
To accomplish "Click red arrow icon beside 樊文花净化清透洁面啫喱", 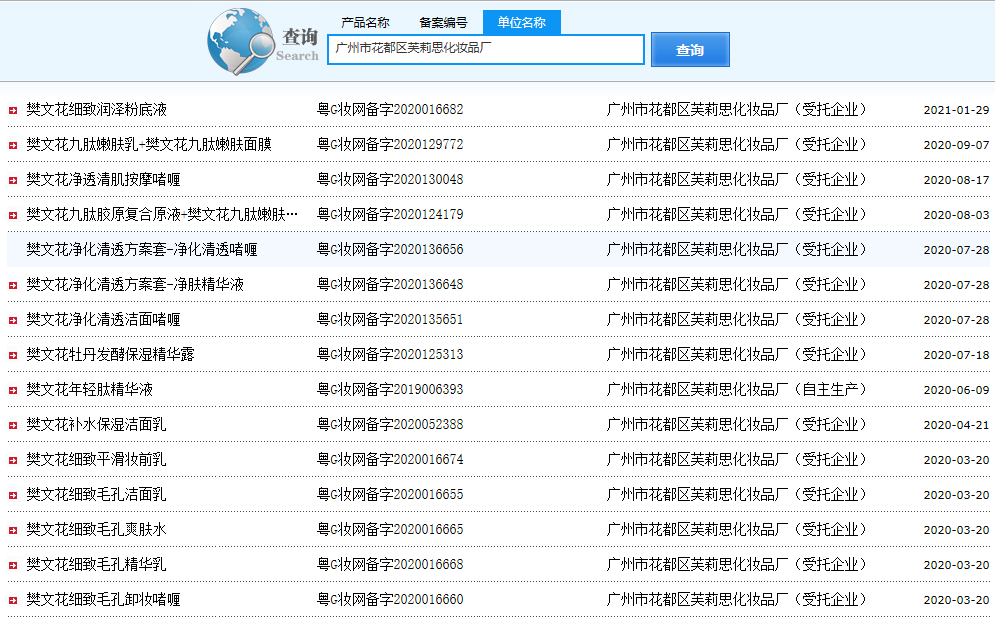I will [13, 321].
